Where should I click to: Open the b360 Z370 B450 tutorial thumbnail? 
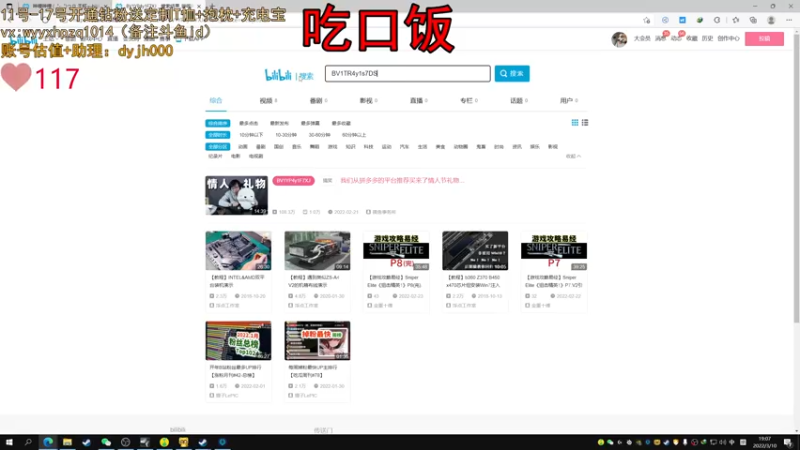point(475,251)
